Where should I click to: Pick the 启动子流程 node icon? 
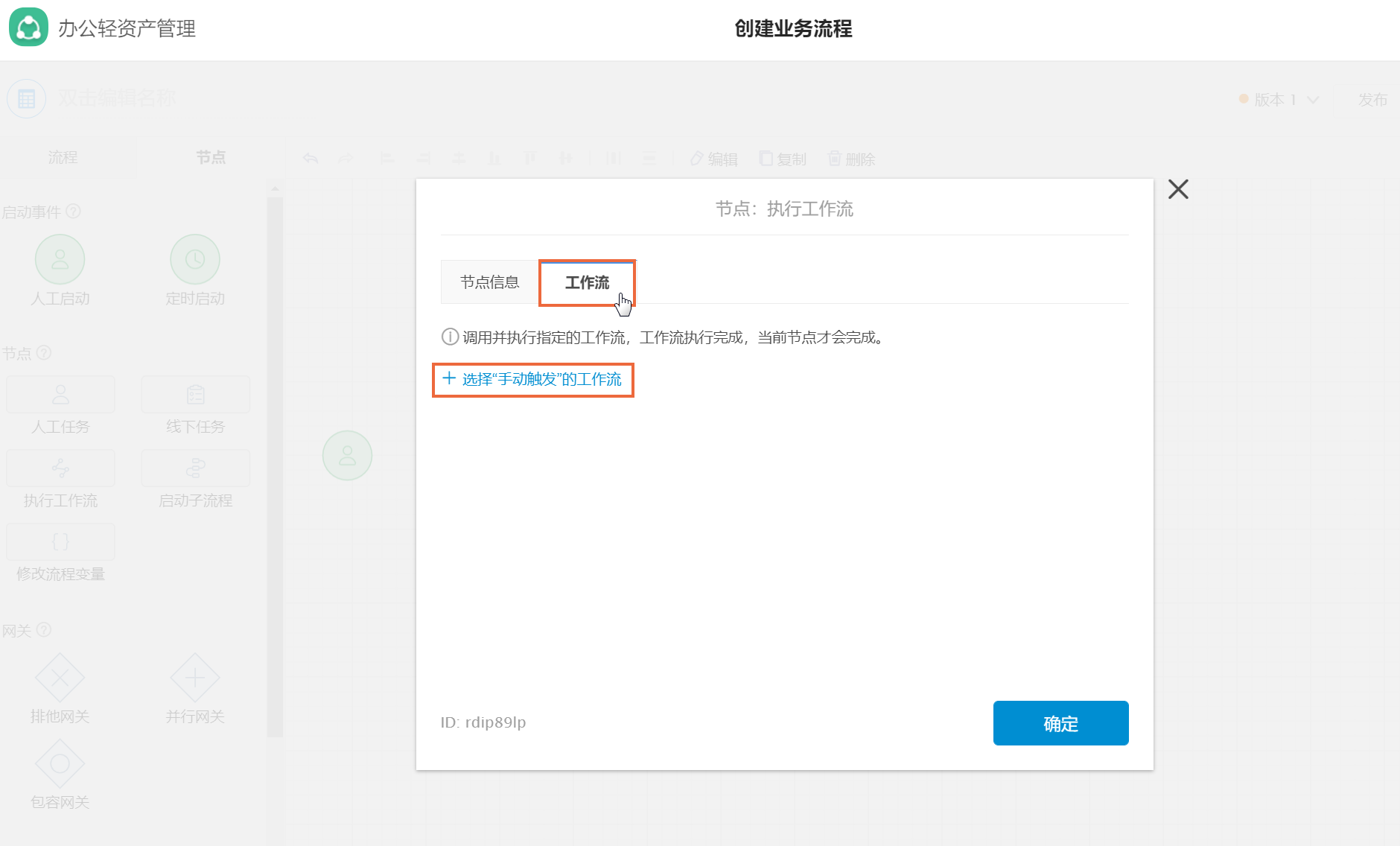[196, 468]
